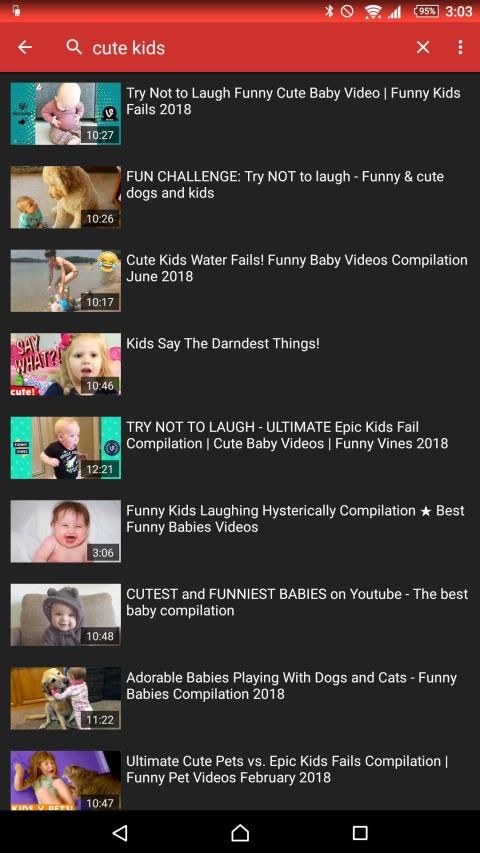The height and width of the screenshot is (853, 480).
Task: Open the three-dot overflow menu
Action: pos(460,47)
